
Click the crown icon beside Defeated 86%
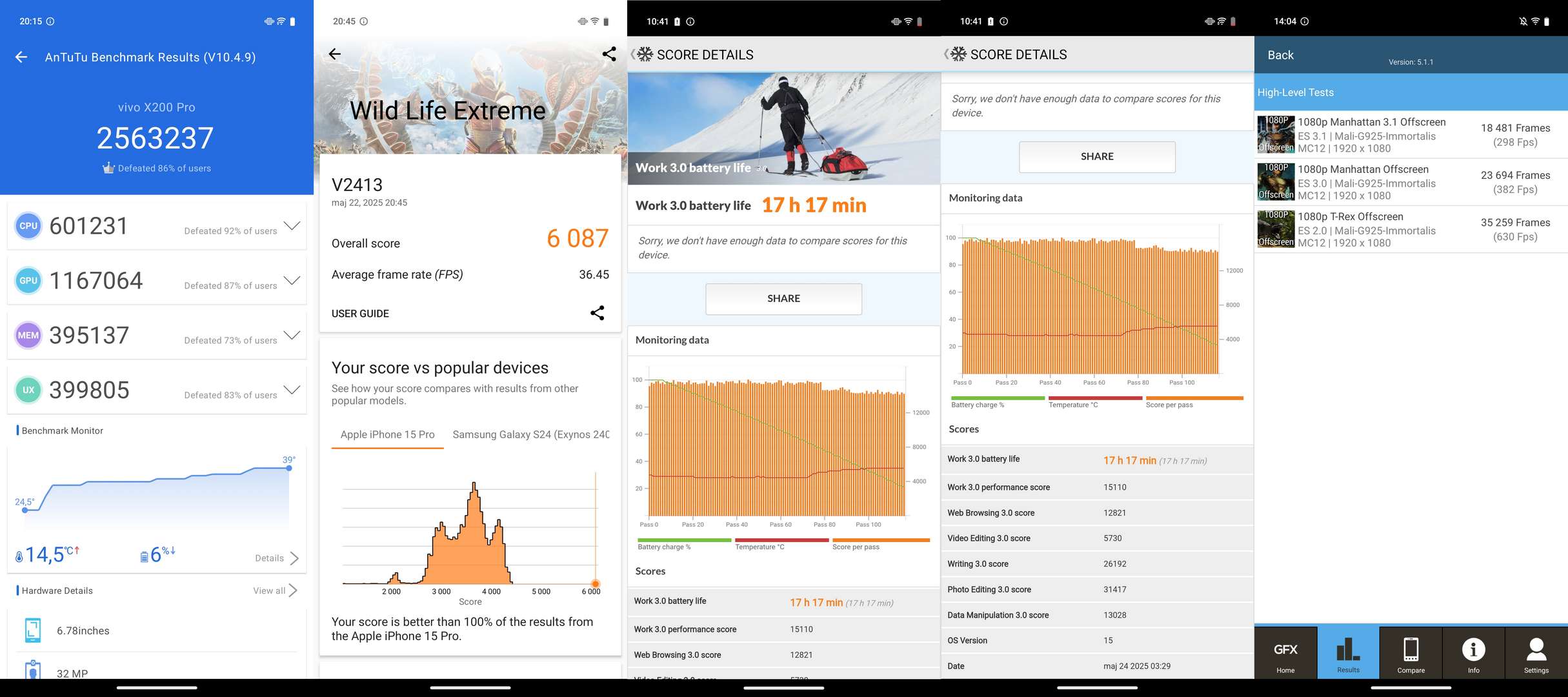point(108,168)
